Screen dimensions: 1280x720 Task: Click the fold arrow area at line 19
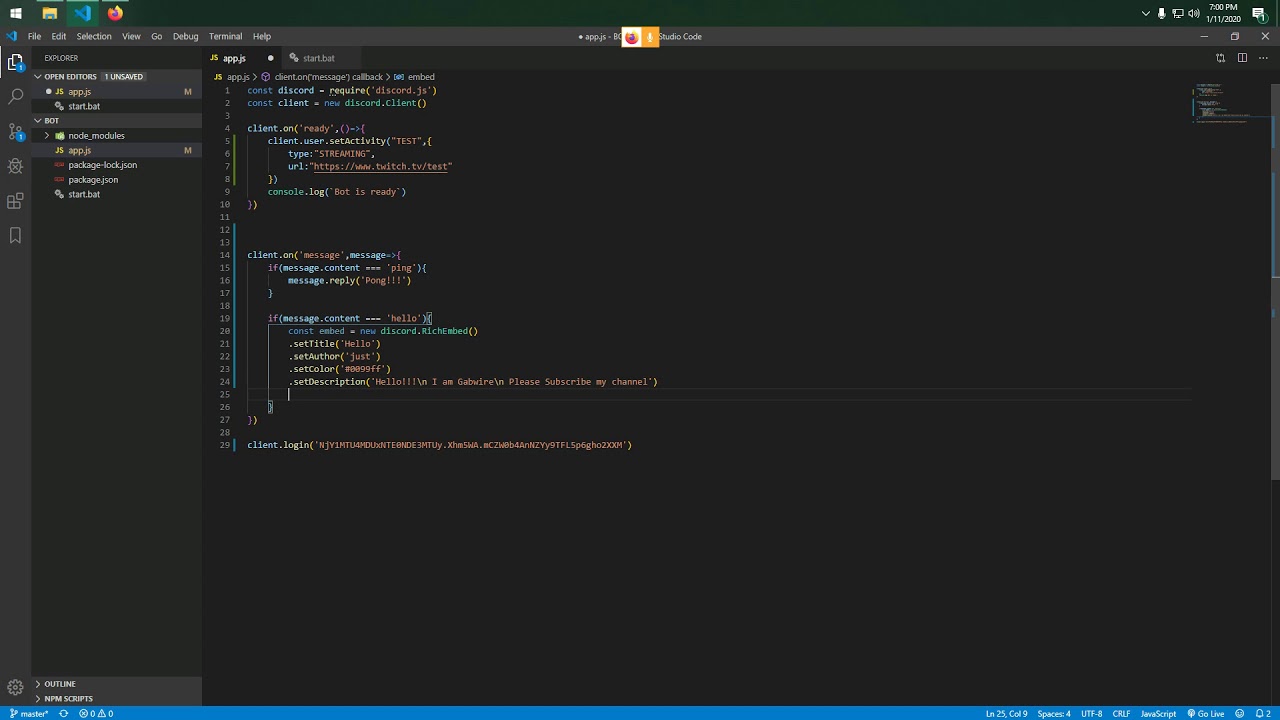240,318
